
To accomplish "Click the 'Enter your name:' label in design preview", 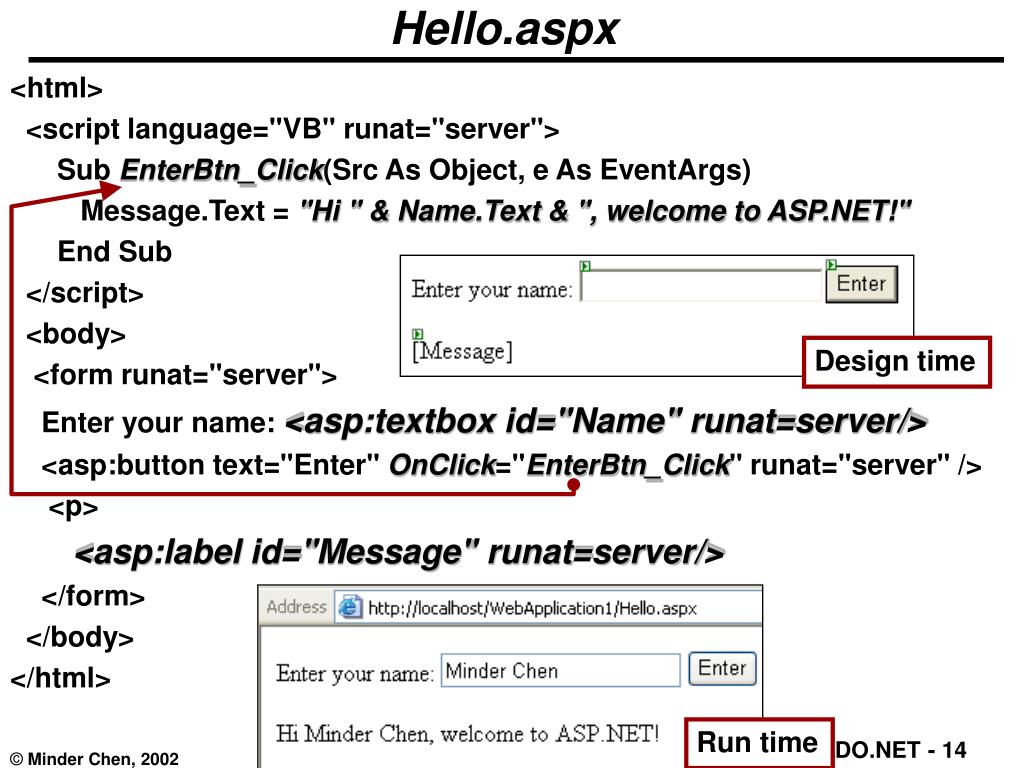I will click(492, 289).
